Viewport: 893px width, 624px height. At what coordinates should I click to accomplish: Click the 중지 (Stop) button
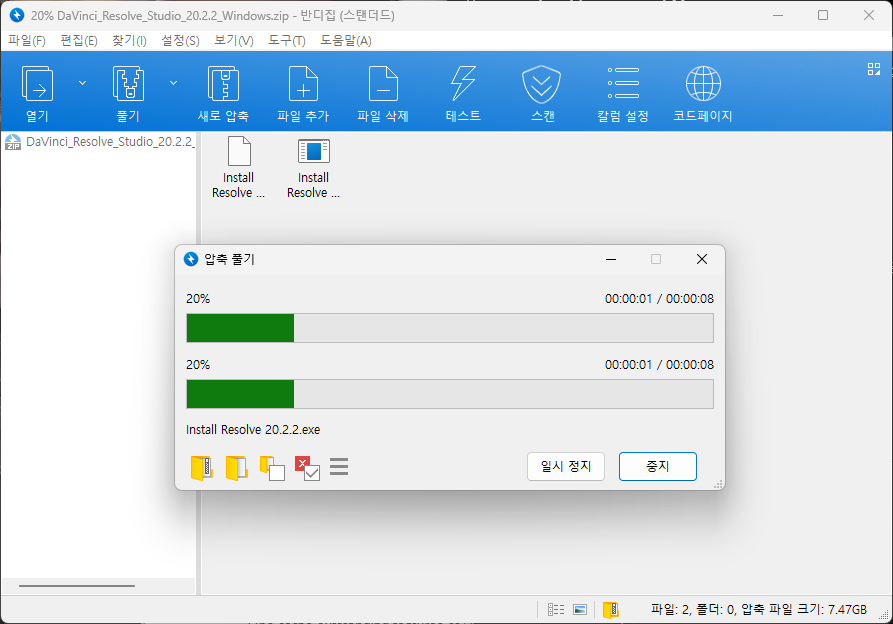[658, 466]
